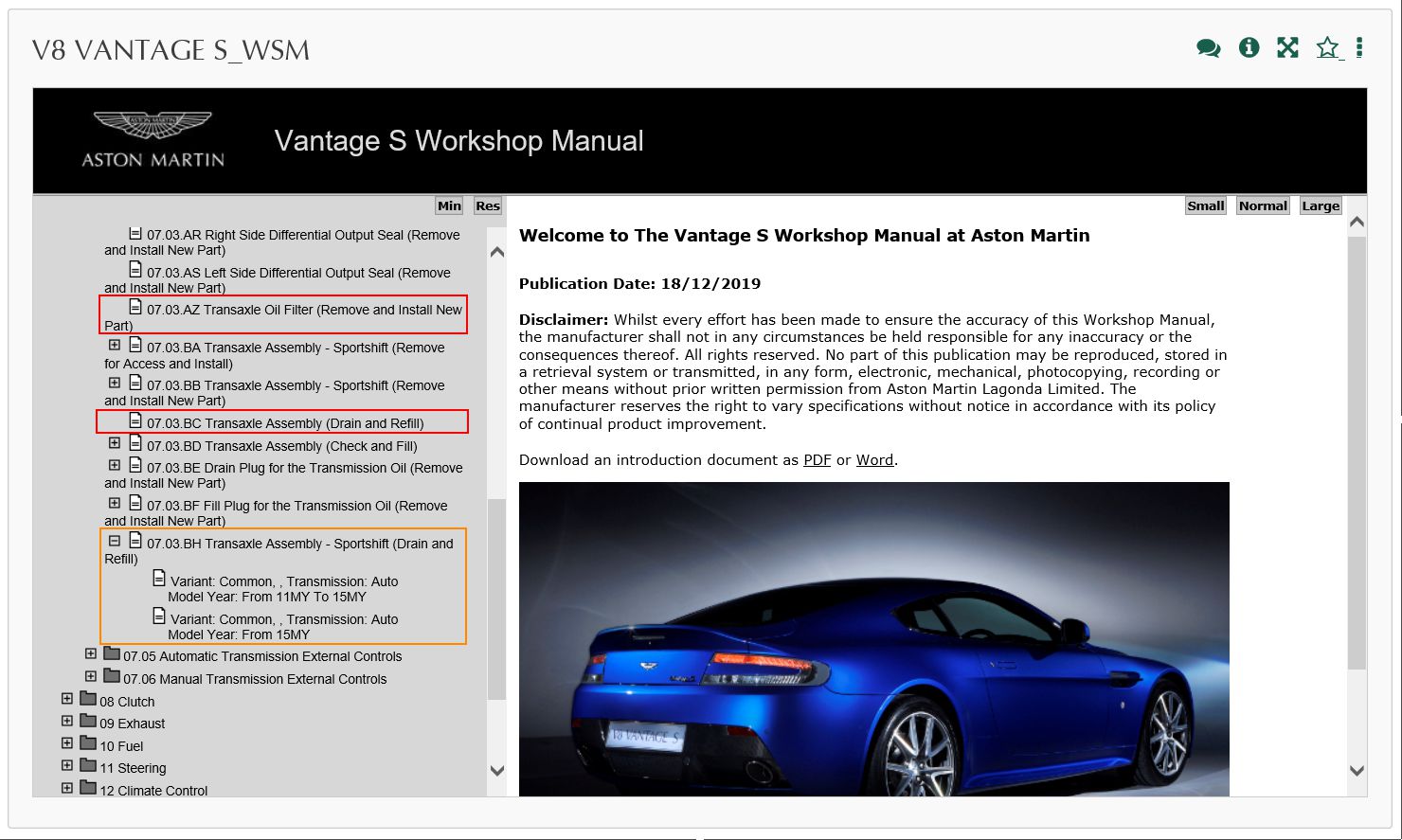Click 07.06 Manual Transmission External Controls label
This screenshot has width=1402, height=840.
[255, 679]
